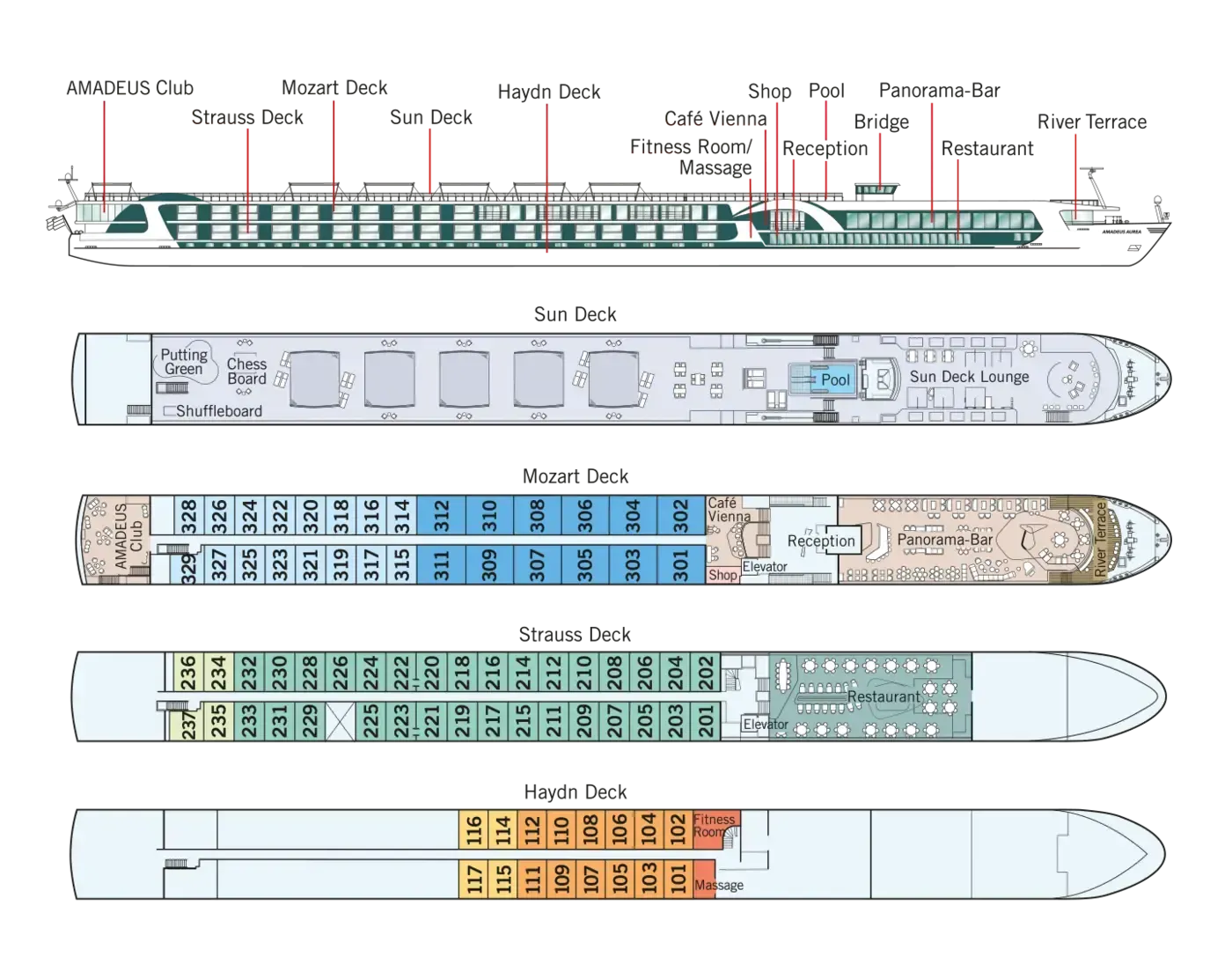This screenshot has width=1232, height=972.
Task: Select cabin 117 on the Haydn Deck
Action: tap(473, 880)
